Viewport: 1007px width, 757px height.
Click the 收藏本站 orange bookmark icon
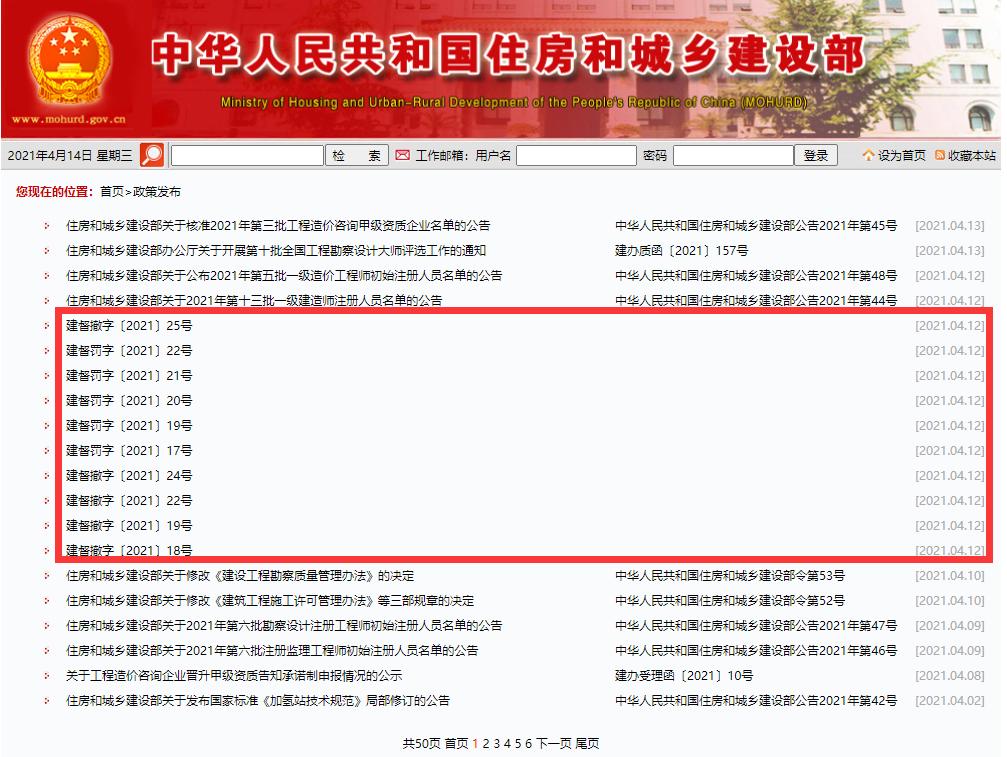(x=940, y=155)
